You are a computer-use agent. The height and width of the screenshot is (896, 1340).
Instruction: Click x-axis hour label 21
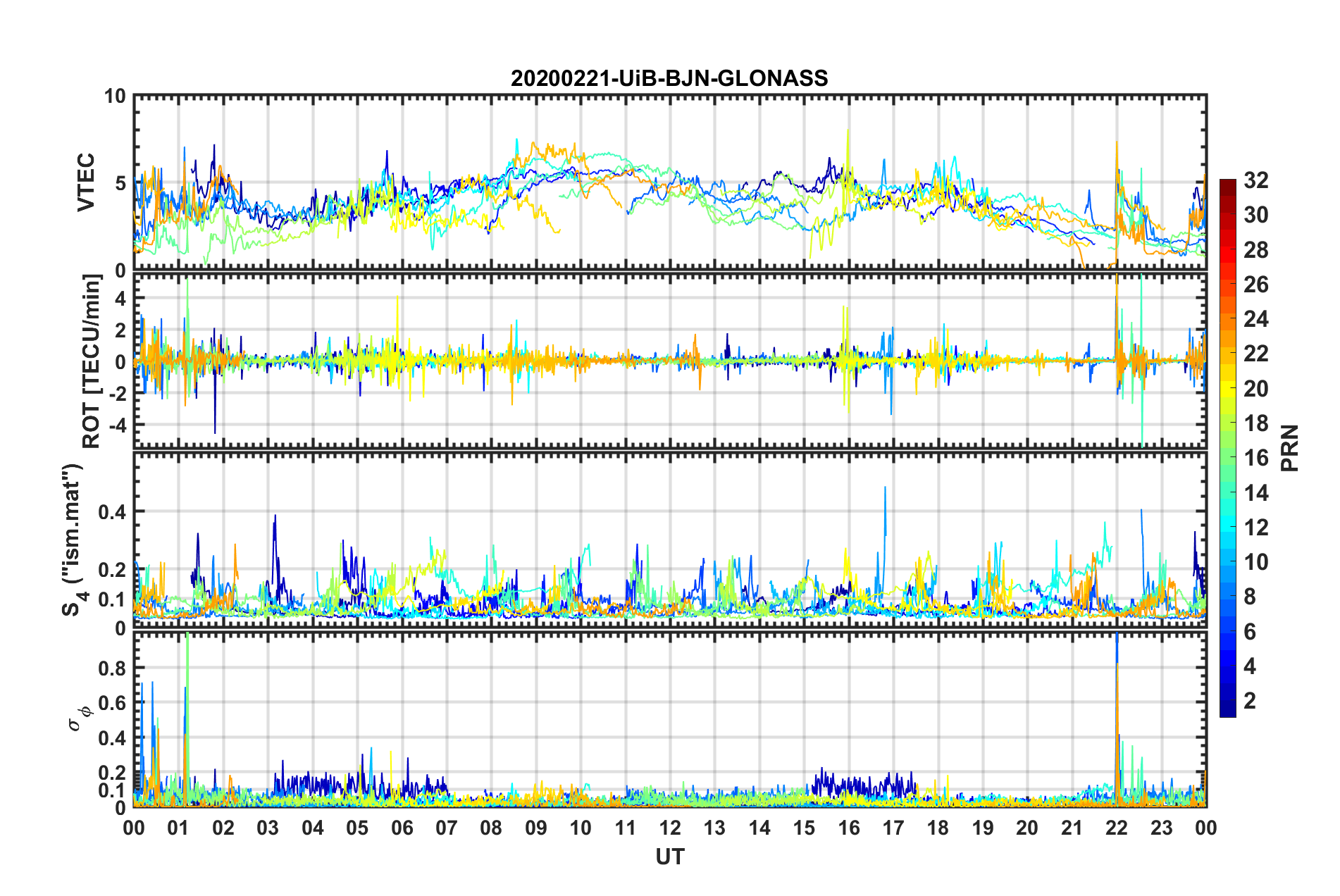[x=1072, y=828]
